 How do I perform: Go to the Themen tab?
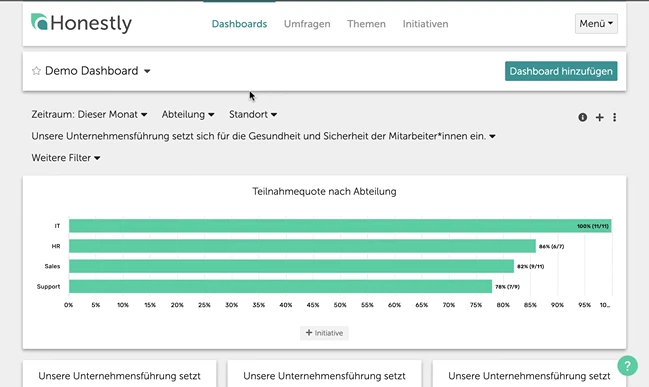point(366,24)
